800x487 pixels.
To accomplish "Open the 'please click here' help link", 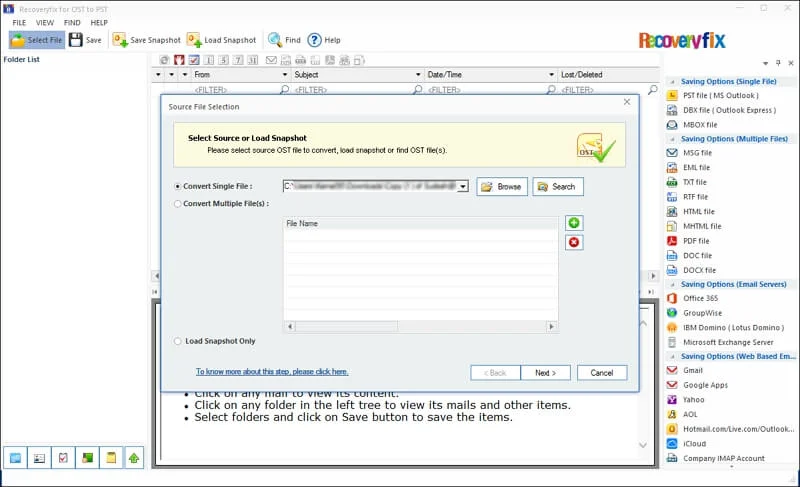I will coord(272,371).
